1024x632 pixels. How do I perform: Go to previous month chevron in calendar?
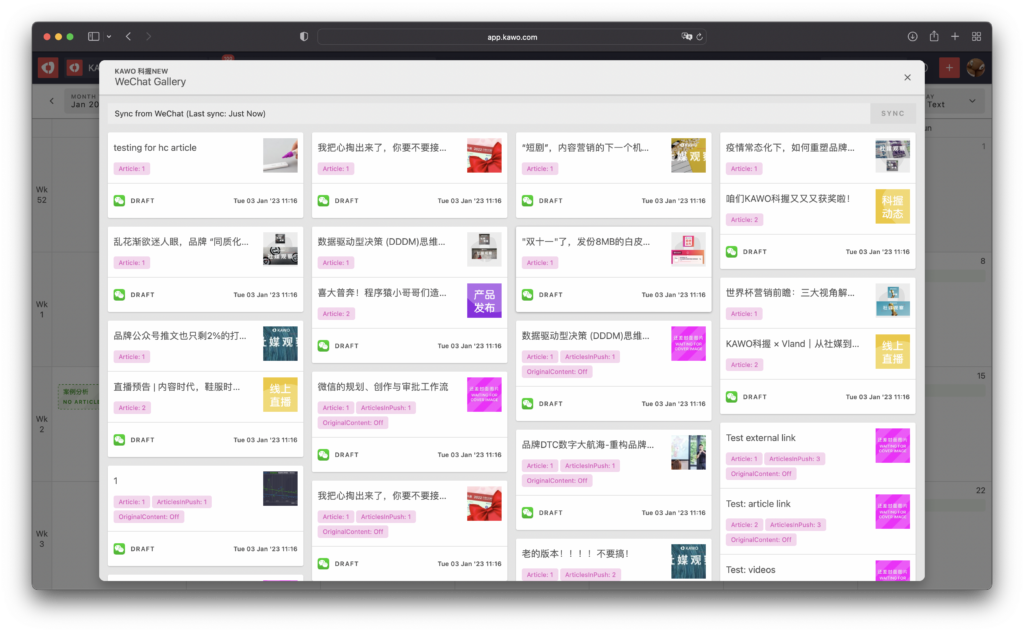click(x=52, y=101)
